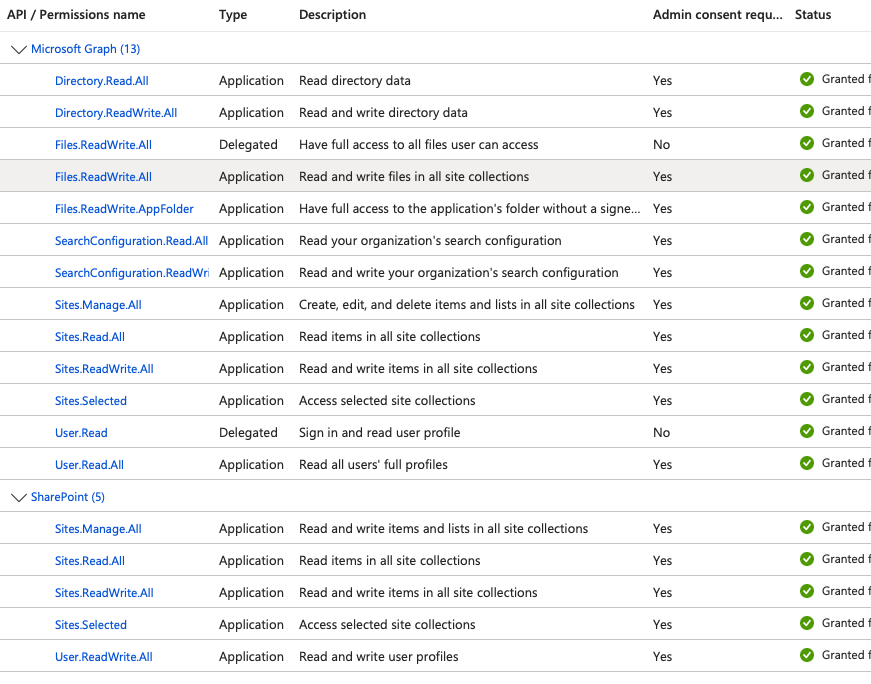
Task: Click green checkmark for Directory.ReadWrite.All row
Action: (x=807, y=112)
